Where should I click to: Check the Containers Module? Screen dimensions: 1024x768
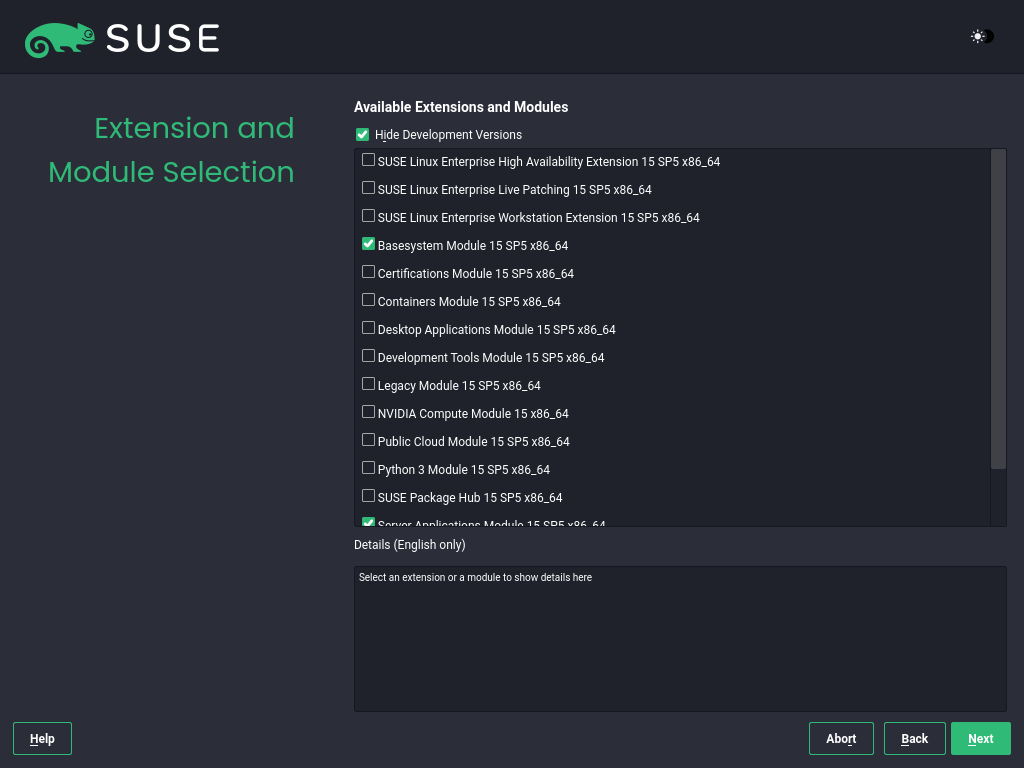pos(368,299)
